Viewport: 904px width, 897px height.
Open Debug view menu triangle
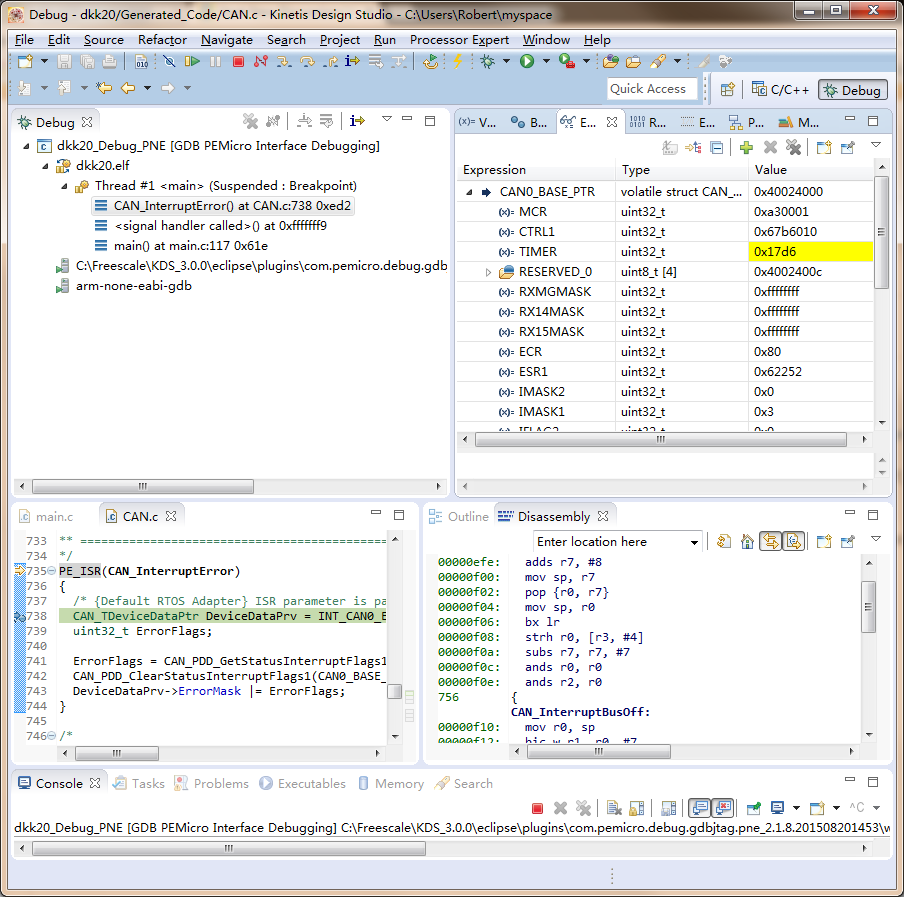[x=387, y=119]
